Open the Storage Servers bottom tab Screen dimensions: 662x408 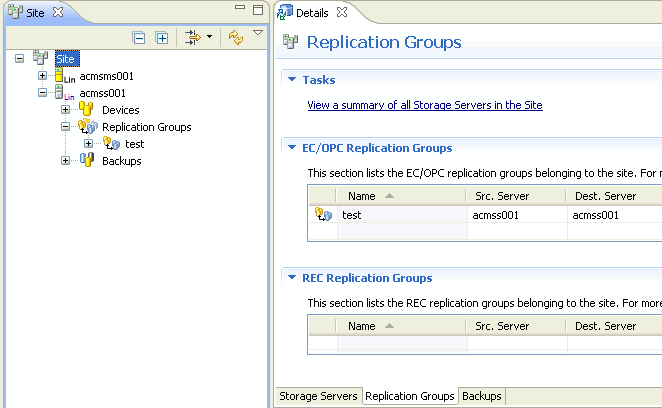[x=318, y=396]
